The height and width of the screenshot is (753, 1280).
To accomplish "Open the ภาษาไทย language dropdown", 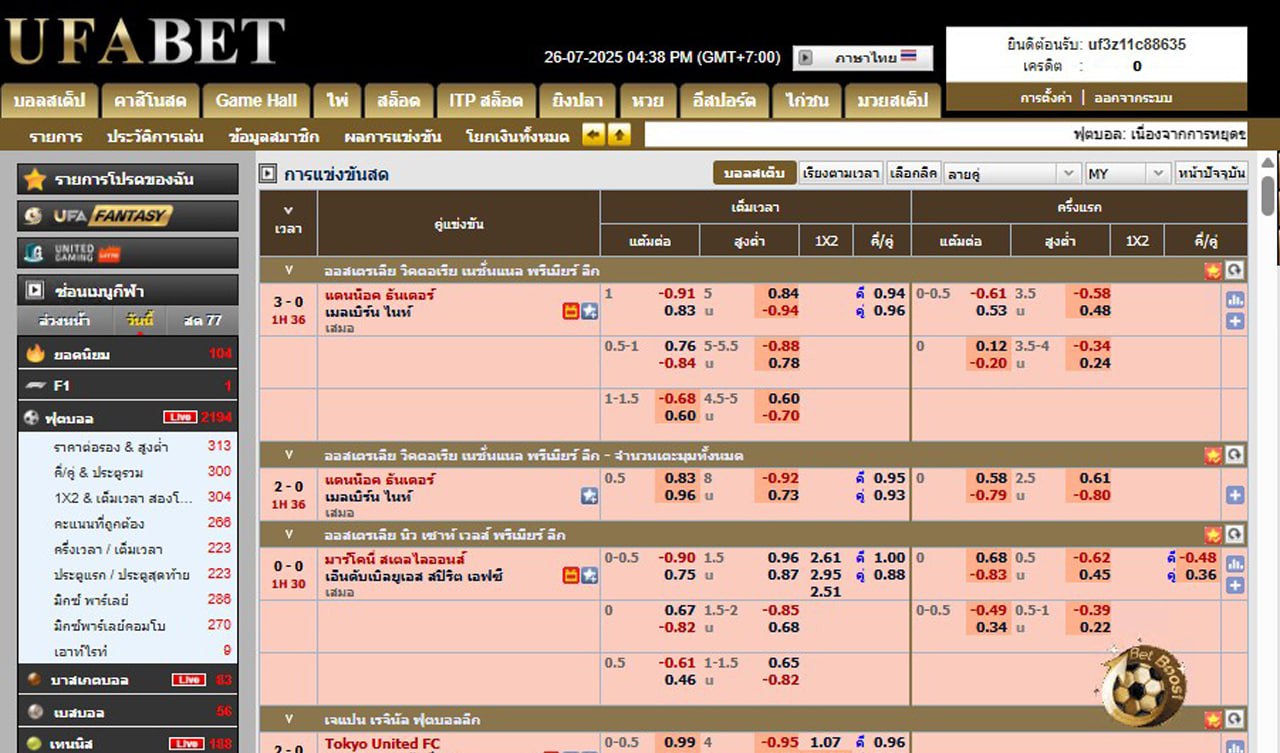I will pos(863,58).
